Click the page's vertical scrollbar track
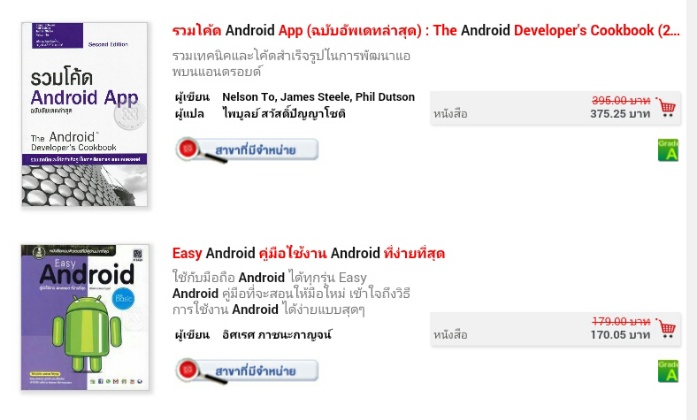 [692, 210]
